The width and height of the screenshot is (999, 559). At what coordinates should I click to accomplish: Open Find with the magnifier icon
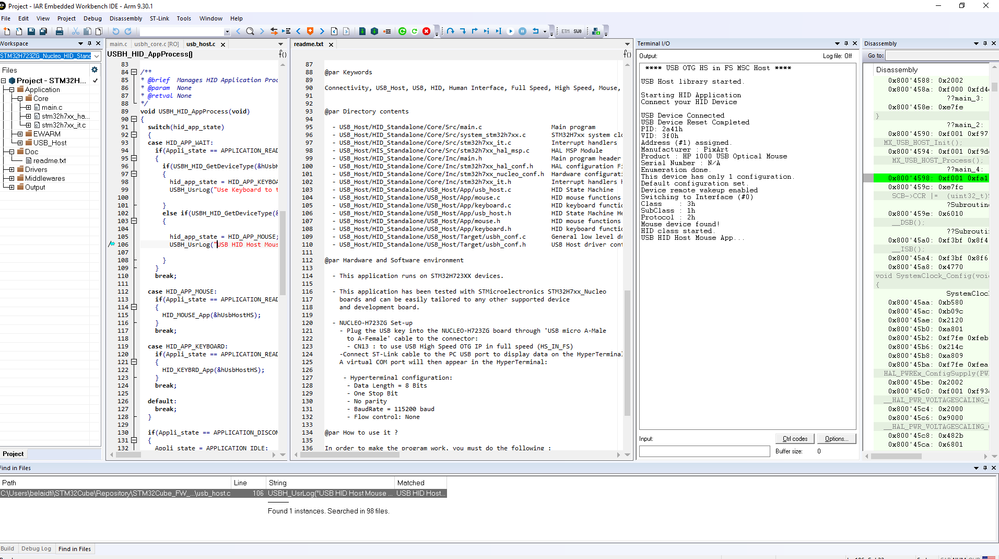[x=250, y=31]
